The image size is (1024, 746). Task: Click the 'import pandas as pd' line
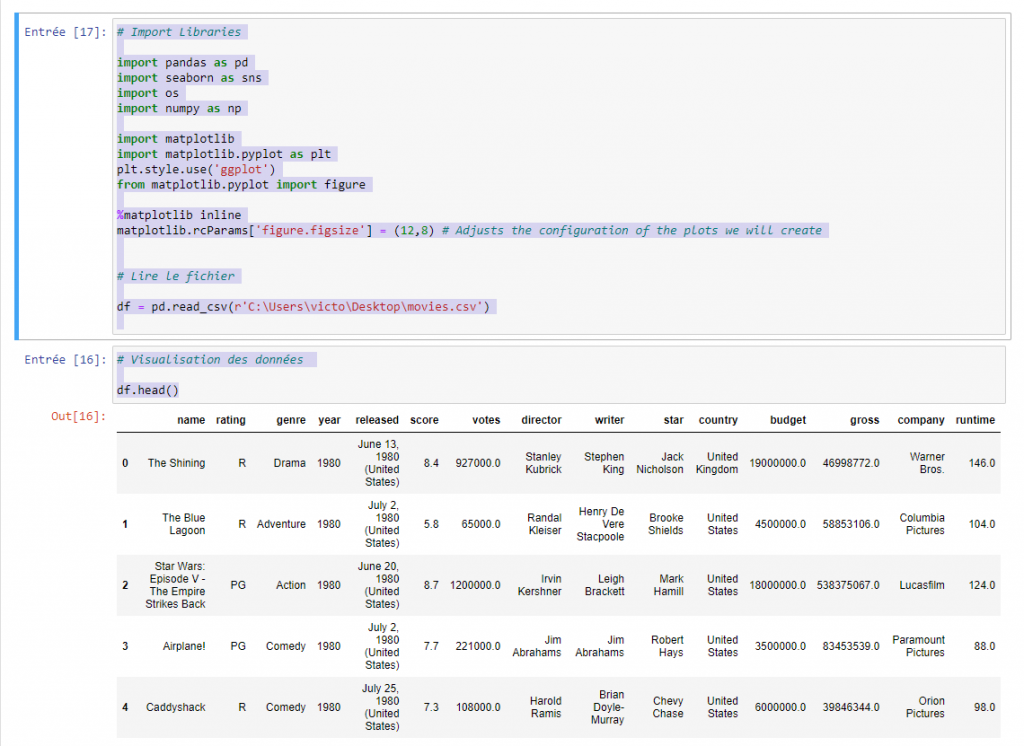[183, 63]
